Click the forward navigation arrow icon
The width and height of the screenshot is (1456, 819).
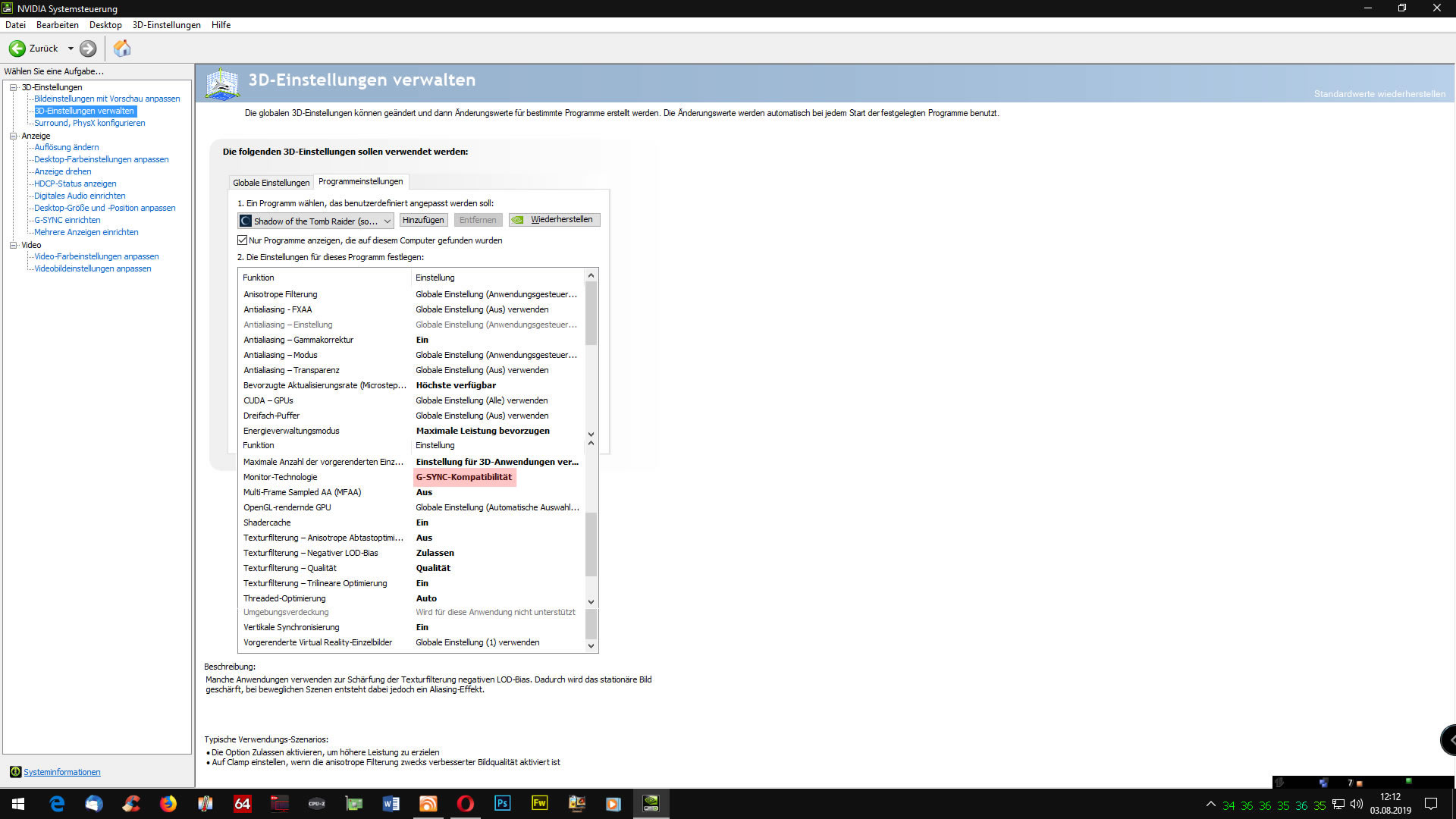click(88, 49)
